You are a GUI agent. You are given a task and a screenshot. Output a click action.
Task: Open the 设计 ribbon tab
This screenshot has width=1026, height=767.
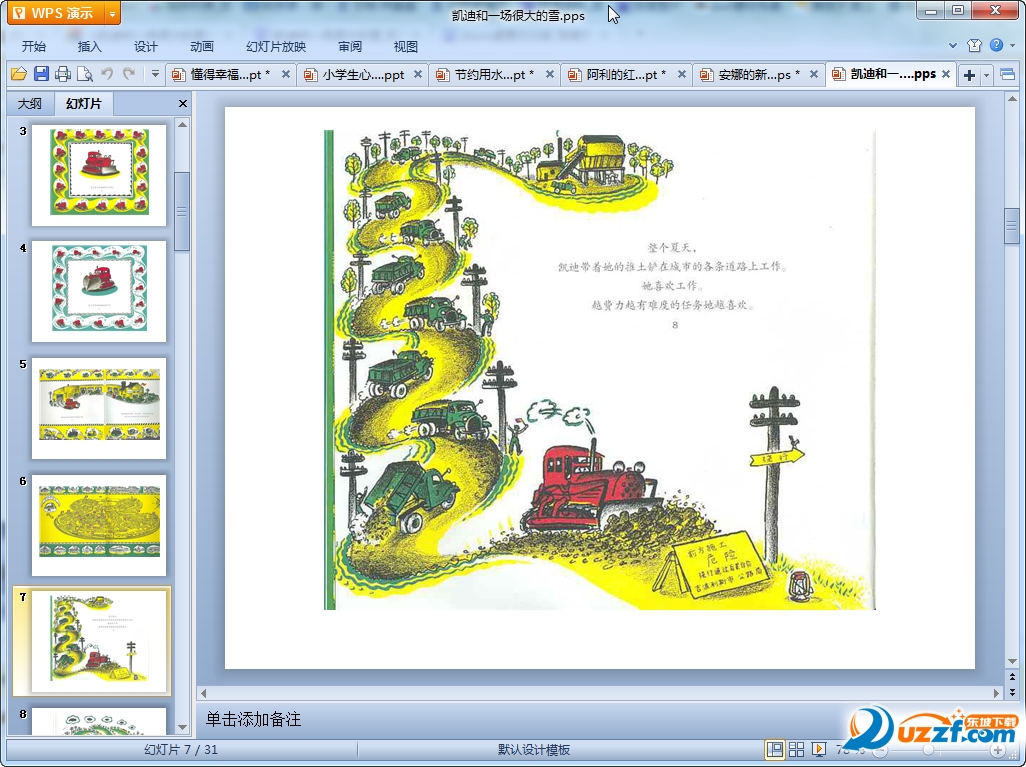145,46
